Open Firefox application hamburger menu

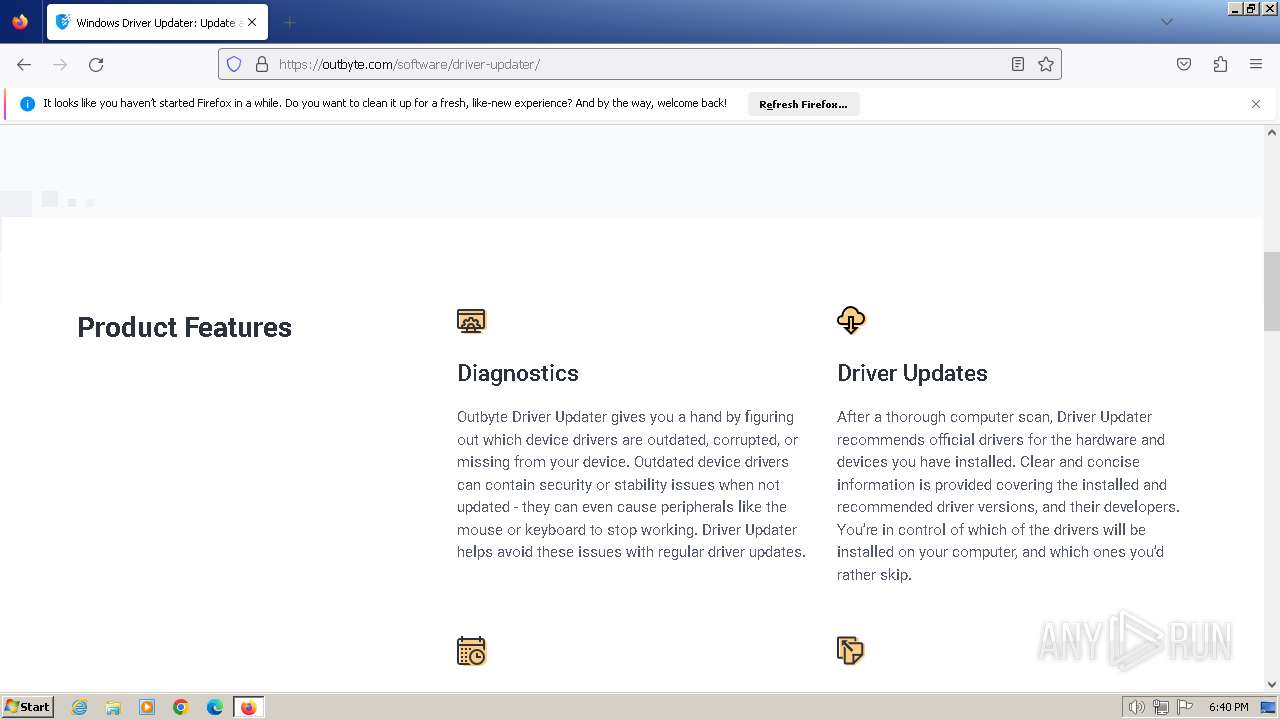click(1256, 64)
